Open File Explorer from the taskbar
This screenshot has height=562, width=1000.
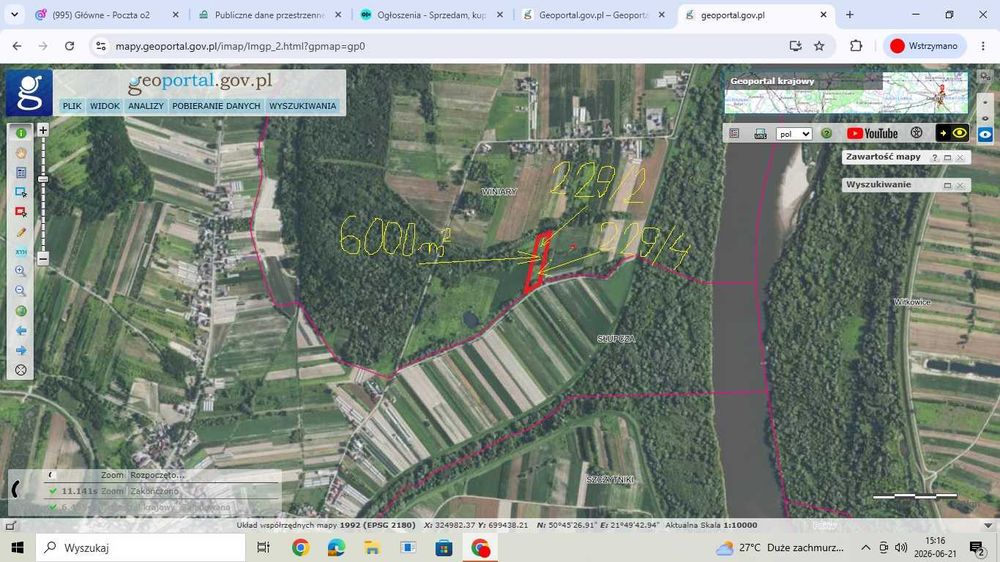point(372,547)
